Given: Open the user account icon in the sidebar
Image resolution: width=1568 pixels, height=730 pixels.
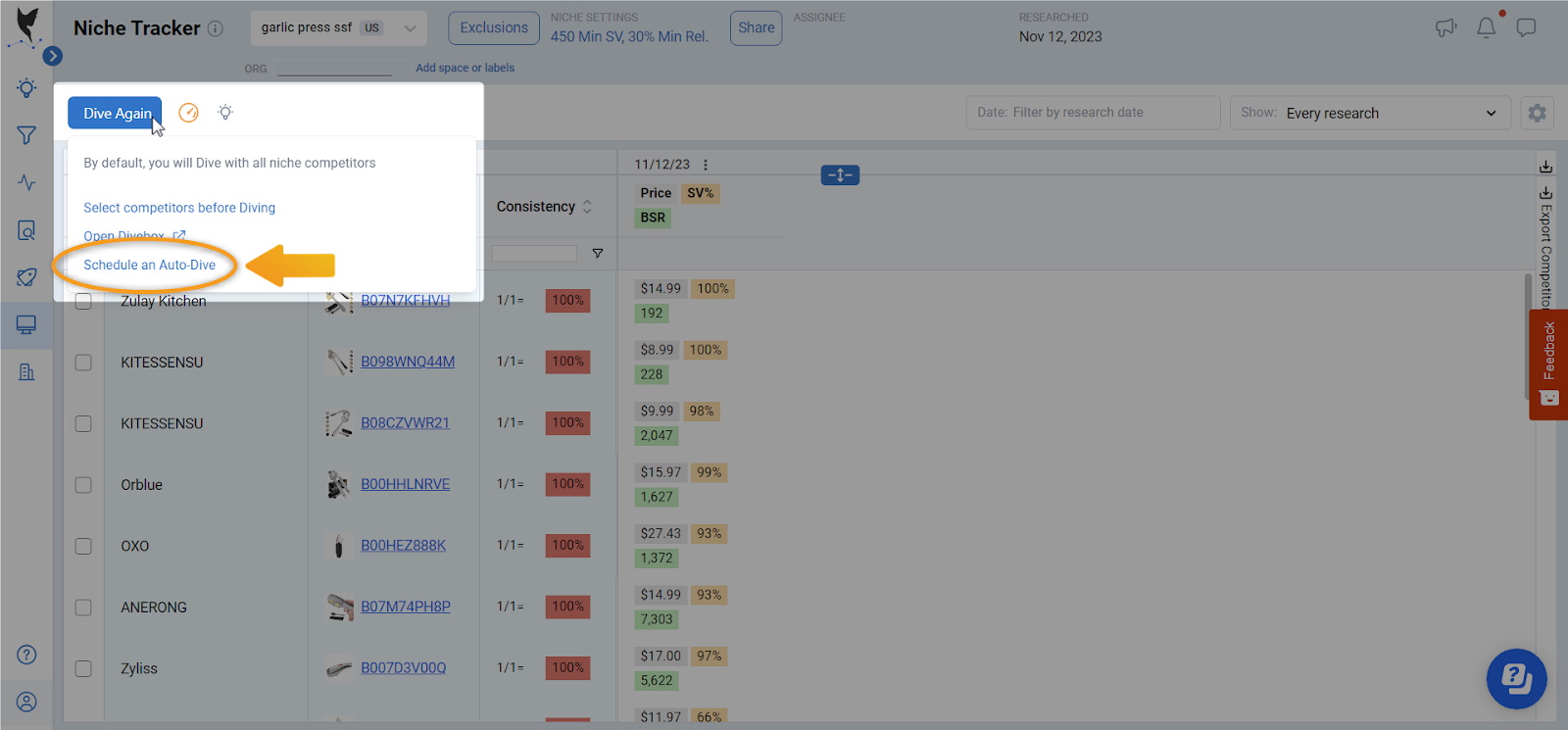Looking at the screenshot, I should tap(26, 702).
